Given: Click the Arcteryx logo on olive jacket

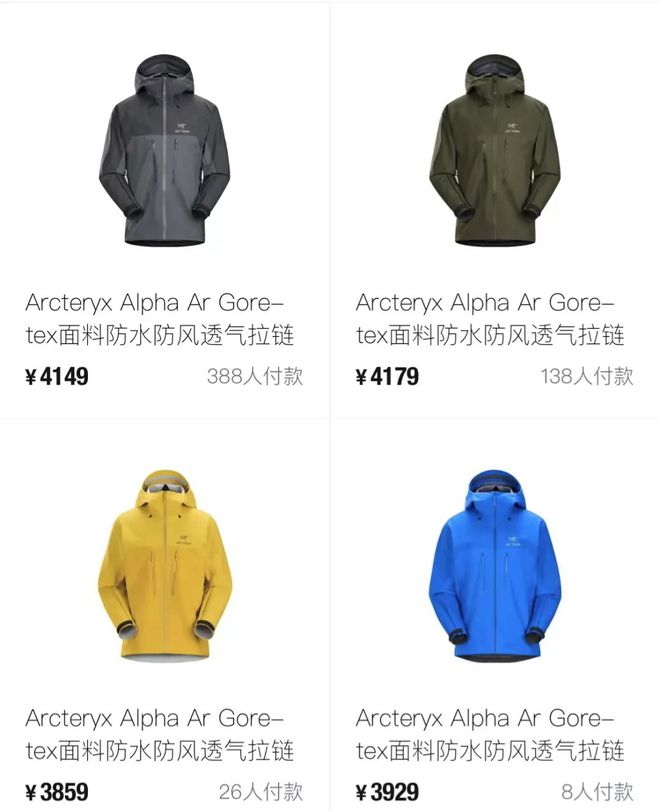Looking at the screenshot, I should 512,128.
